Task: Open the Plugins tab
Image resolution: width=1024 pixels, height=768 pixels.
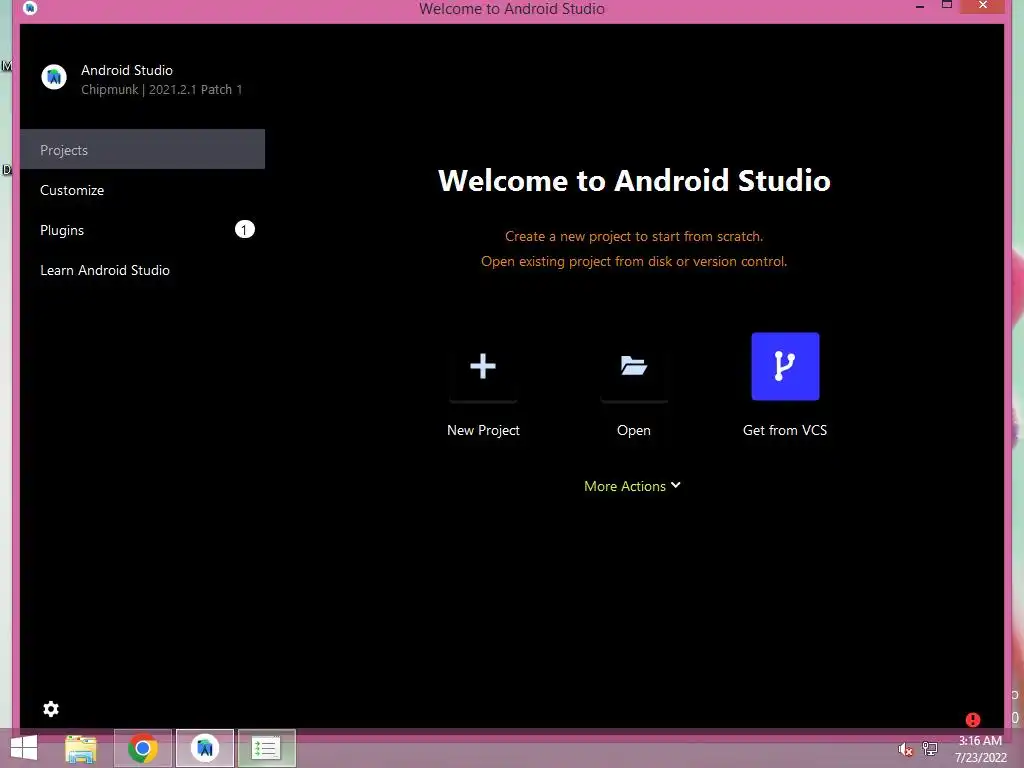Action: (142, 230)
